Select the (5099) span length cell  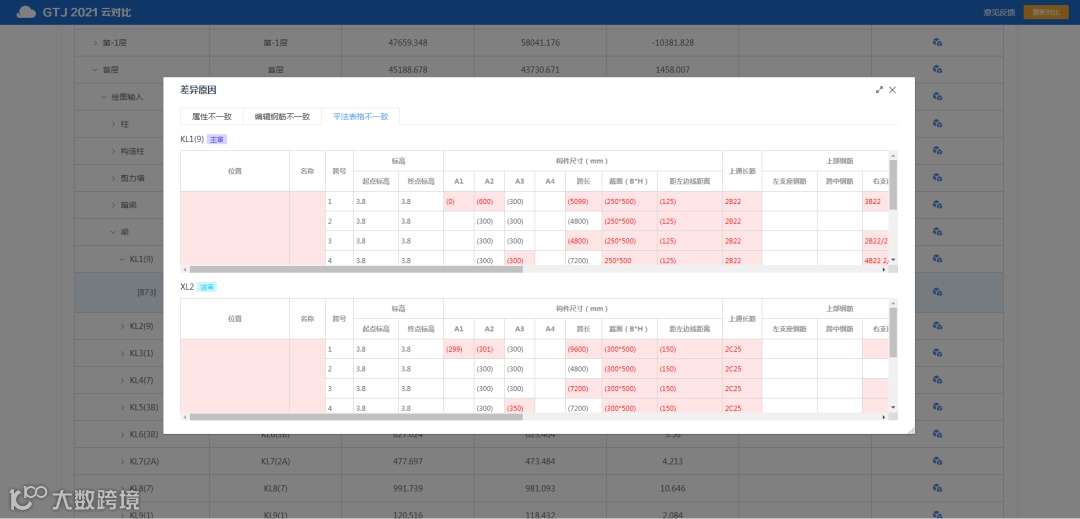[x=583, y=202]
